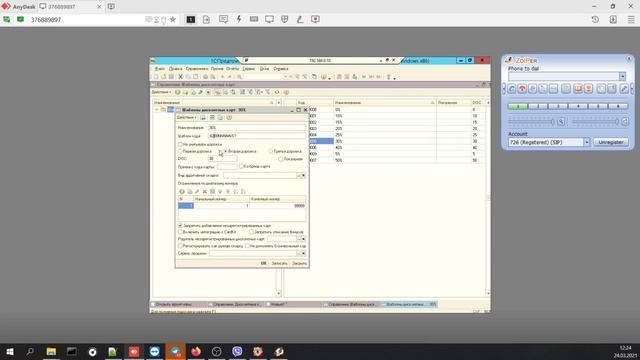
Task: Adjust Zoiper speaker volume slider
Action: [596, 121]
